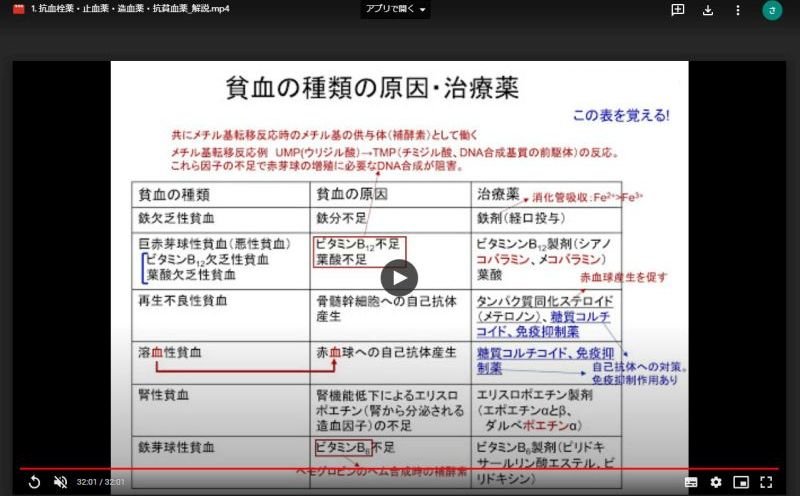Image resolution: width=800 pixels, height=496 pixels.
Task: Click the add shortcut to Drive icon
Action: [678, 10]
